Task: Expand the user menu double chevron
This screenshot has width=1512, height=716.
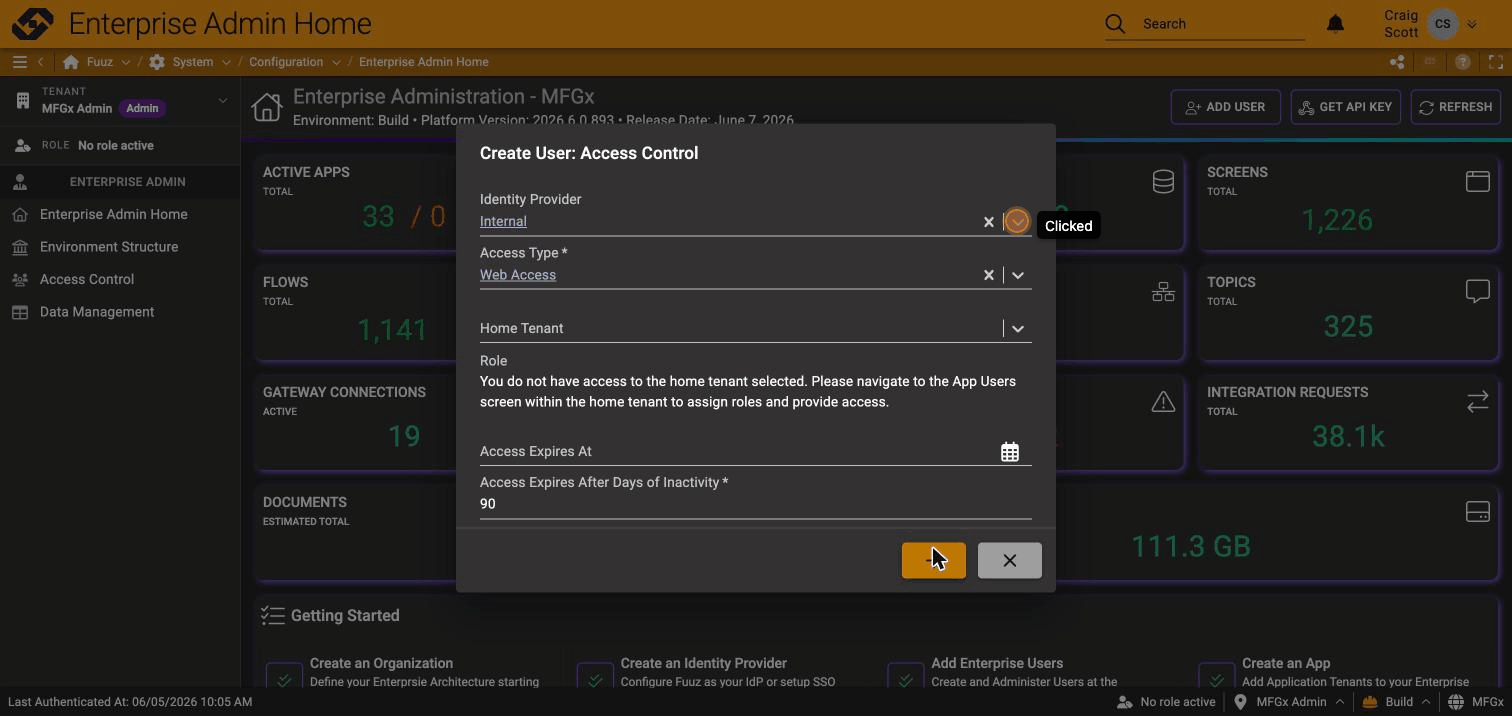Action: click(x=1472, y=24)
